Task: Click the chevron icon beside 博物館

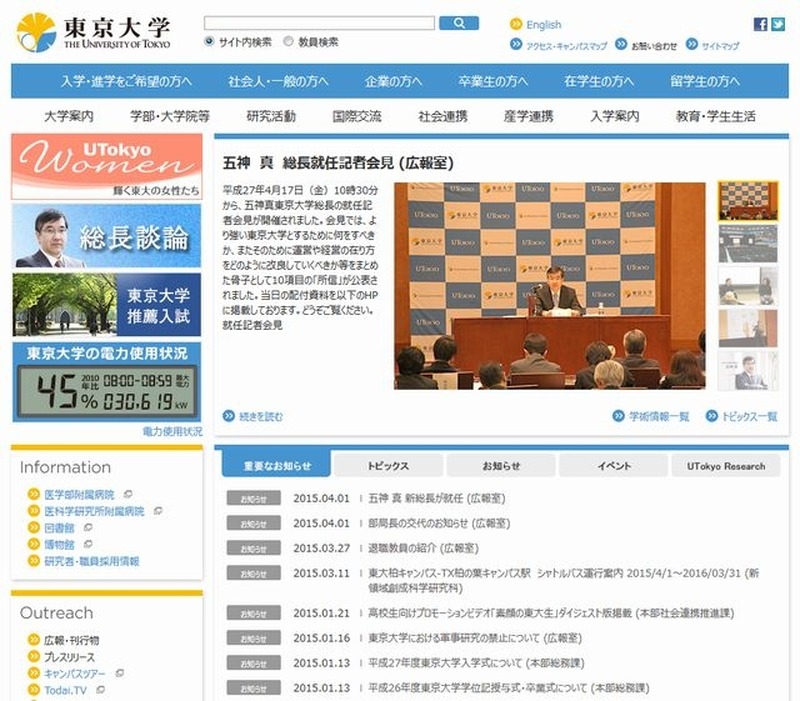Action: [x=33, y=543]
